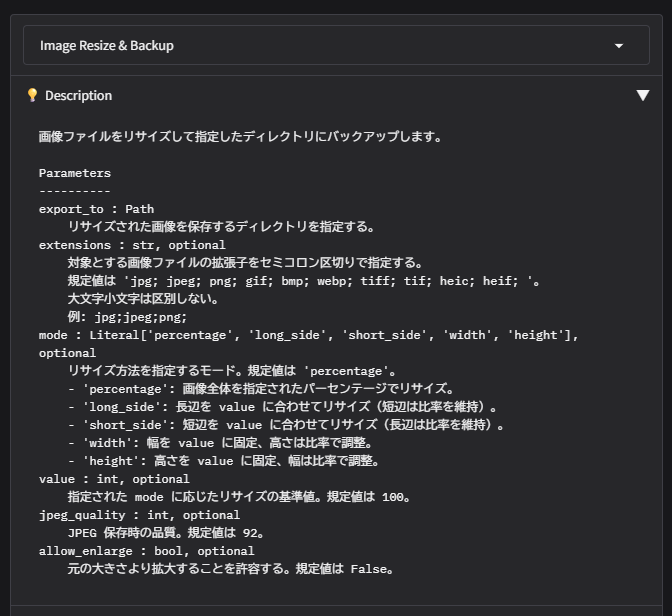Screen dimensions: 672x616
Task: Click the dropdown caret arrow icon
Action: 618,46
